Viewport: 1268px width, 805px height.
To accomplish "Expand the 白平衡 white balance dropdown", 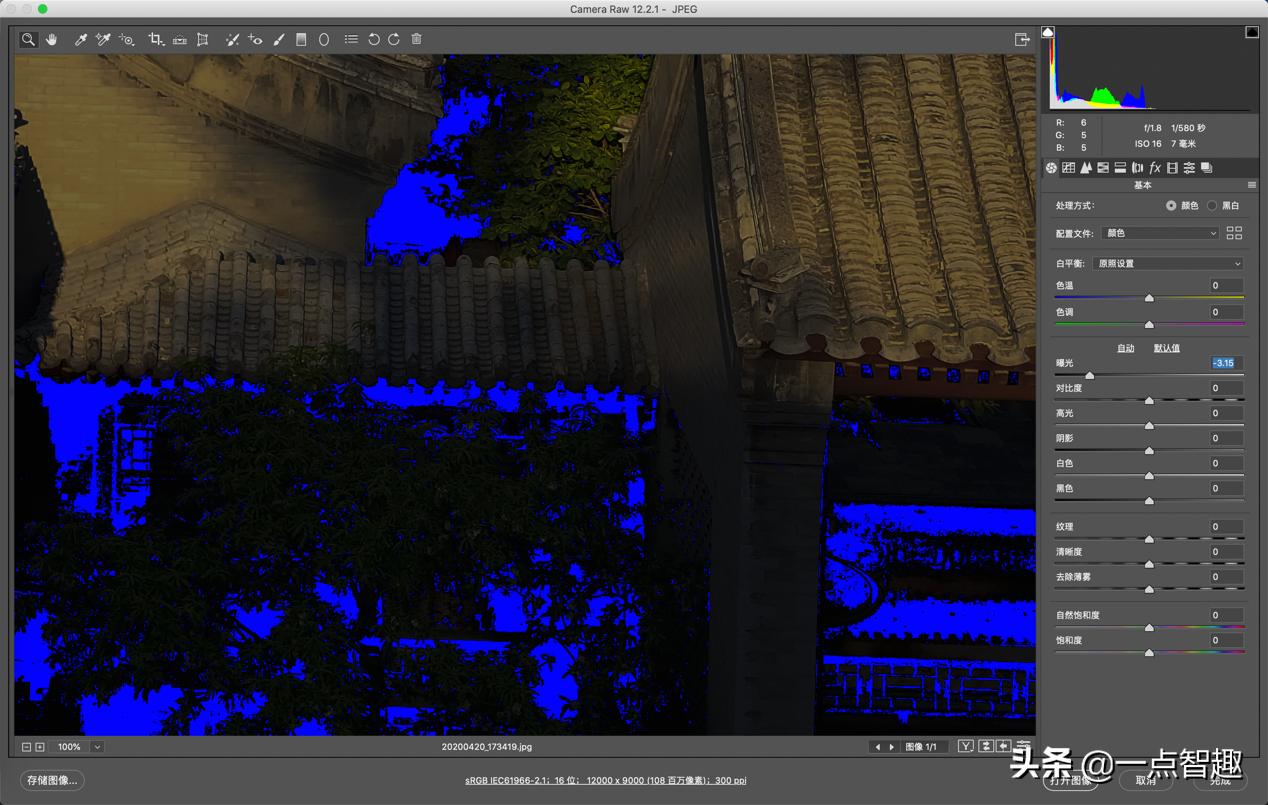I will pyautogui.click(x=1167, y=264).
